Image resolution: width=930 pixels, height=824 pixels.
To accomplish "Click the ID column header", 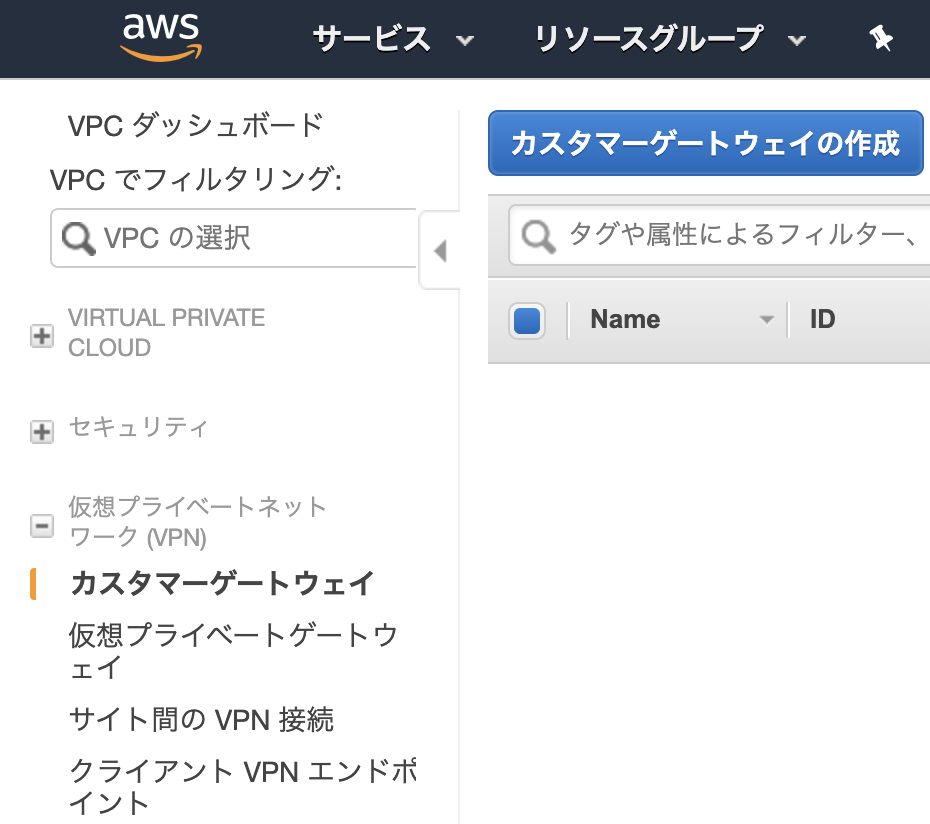I will pyautogui.click(x=822, y=319).
